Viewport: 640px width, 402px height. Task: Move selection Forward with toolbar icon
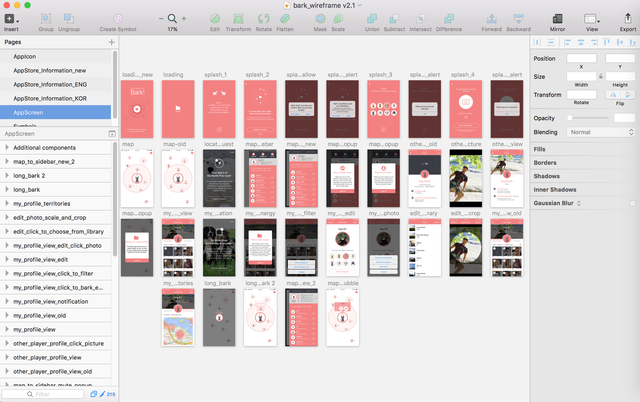tap(492, 19)
